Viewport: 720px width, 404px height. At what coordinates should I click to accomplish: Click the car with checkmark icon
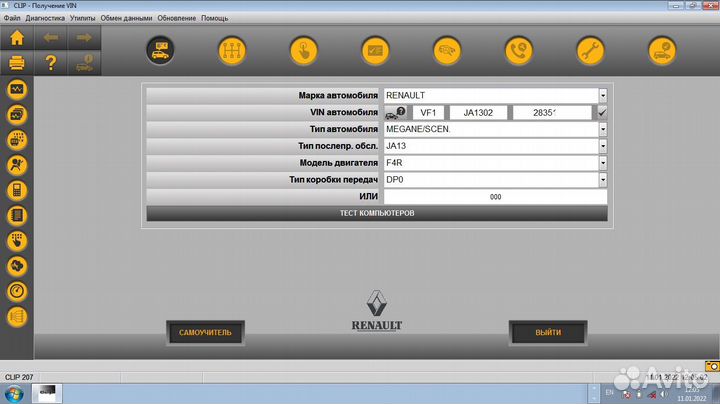pyautogui.click(x=662, y=50)
